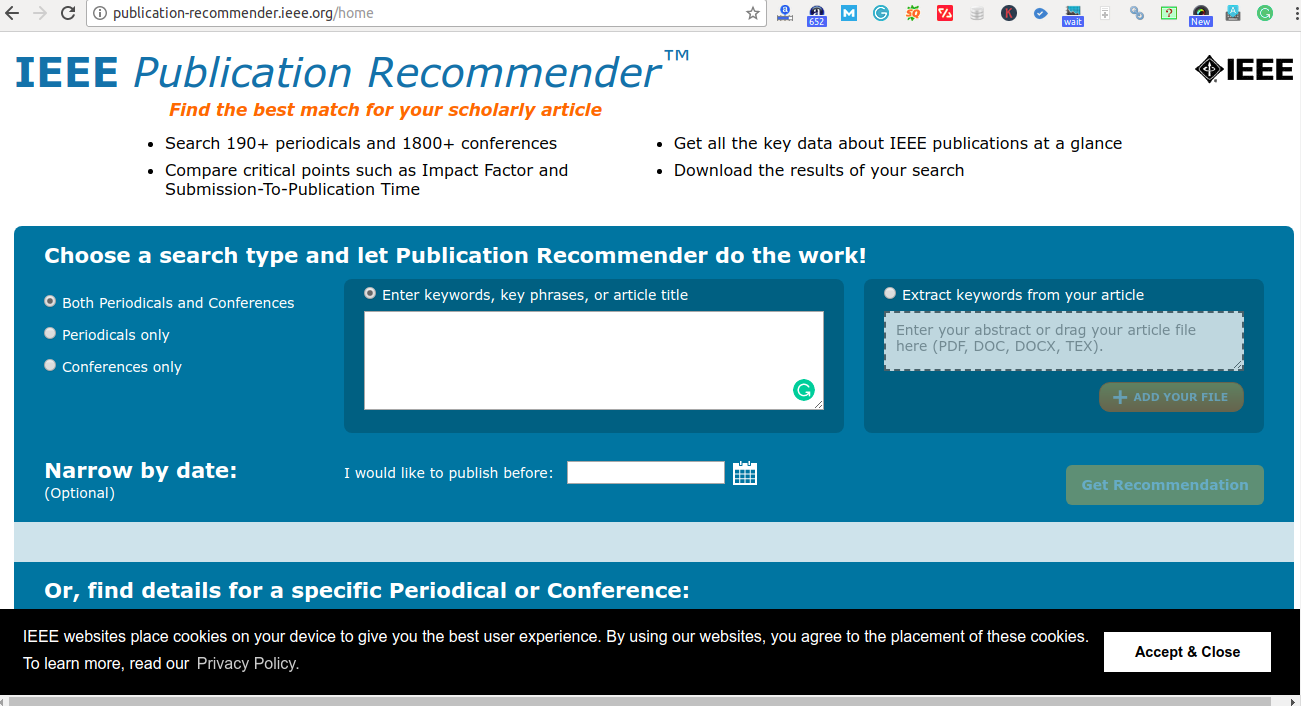Select the Conferences only radio button
The width and height of the screenshot is (1301, 706).
pos(50,365)
